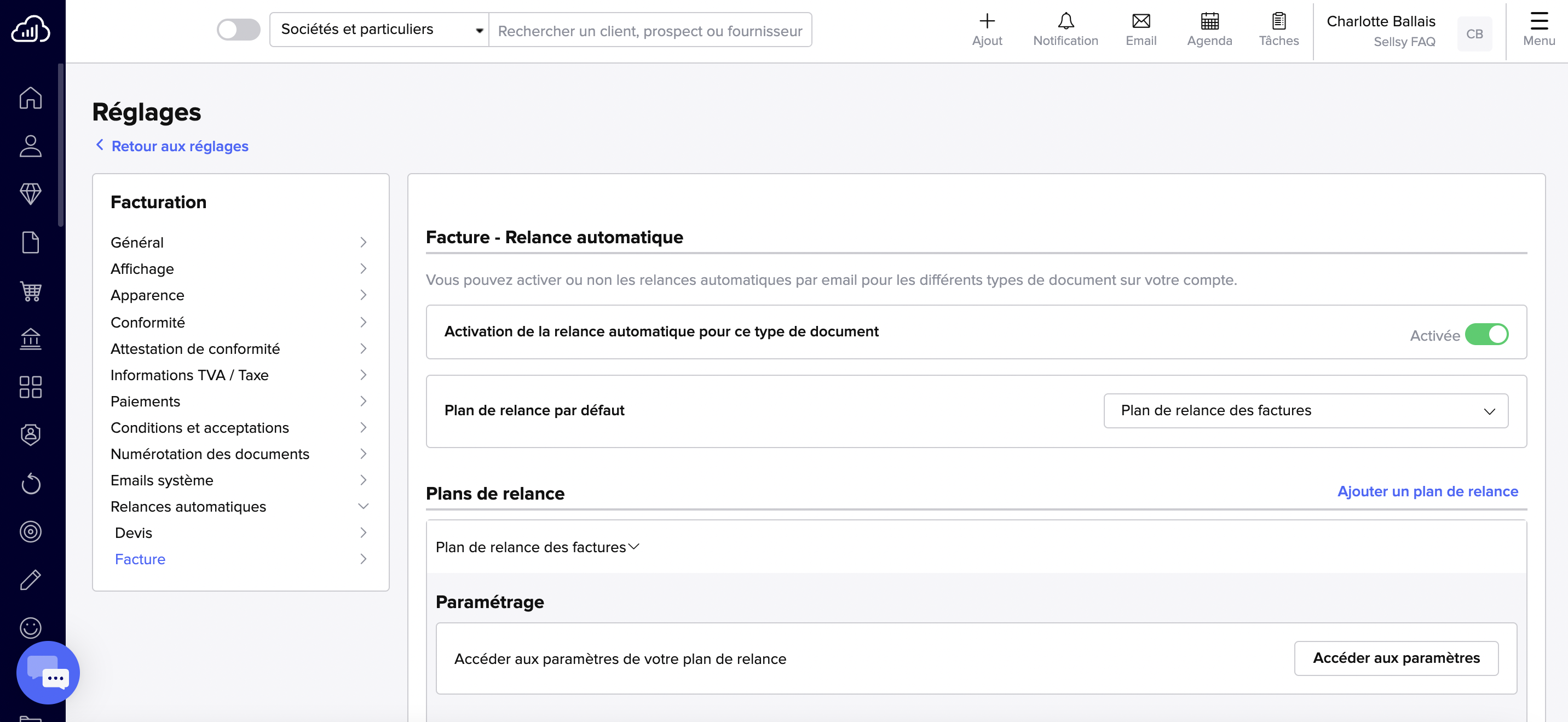Open the shopping cart icon in sidebar

tap(31, 291)
